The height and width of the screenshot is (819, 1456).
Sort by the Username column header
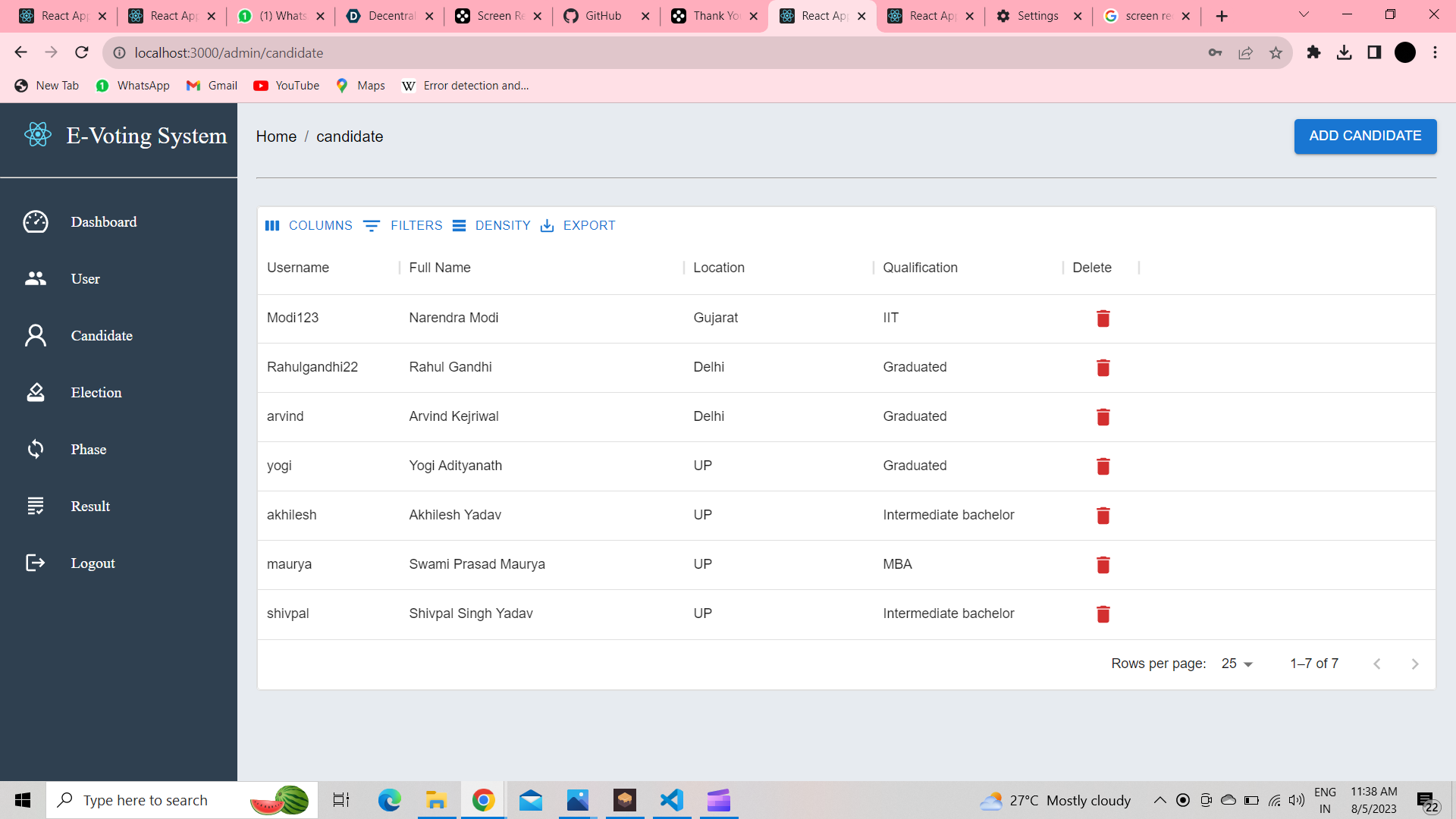(x=298, y=268)
